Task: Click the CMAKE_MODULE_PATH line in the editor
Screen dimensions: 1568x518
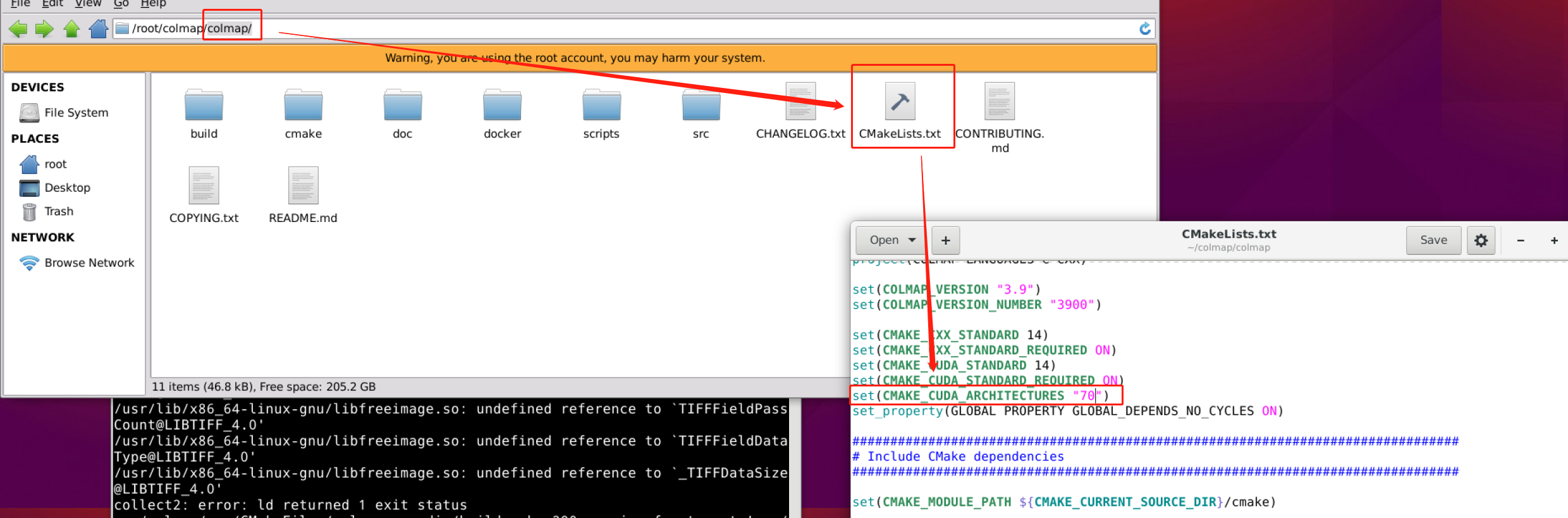Action: pos(1064,502)
